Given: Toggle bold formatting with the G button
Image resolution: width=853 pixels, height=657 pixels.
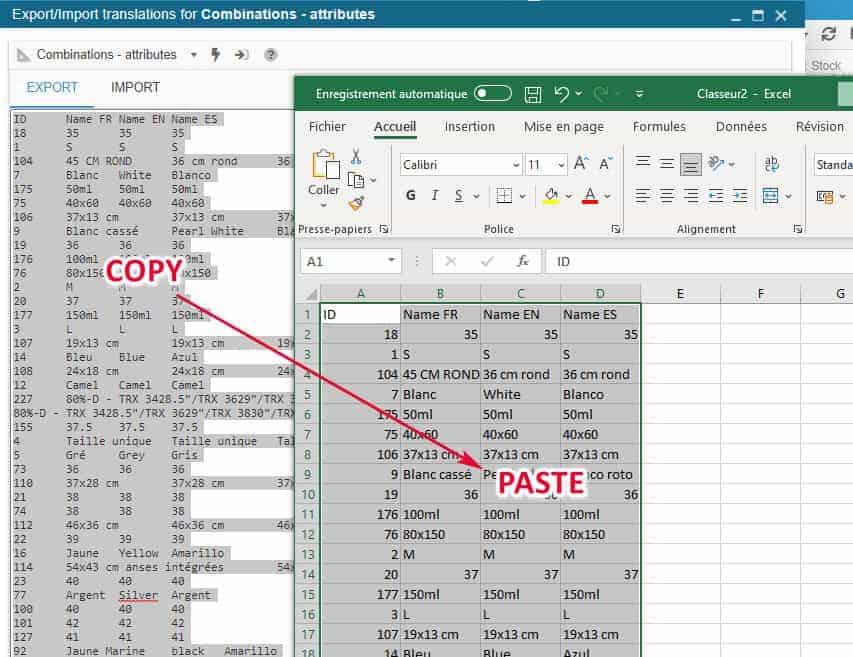Looking at the screenshot, I should click(x=410, y=196).
